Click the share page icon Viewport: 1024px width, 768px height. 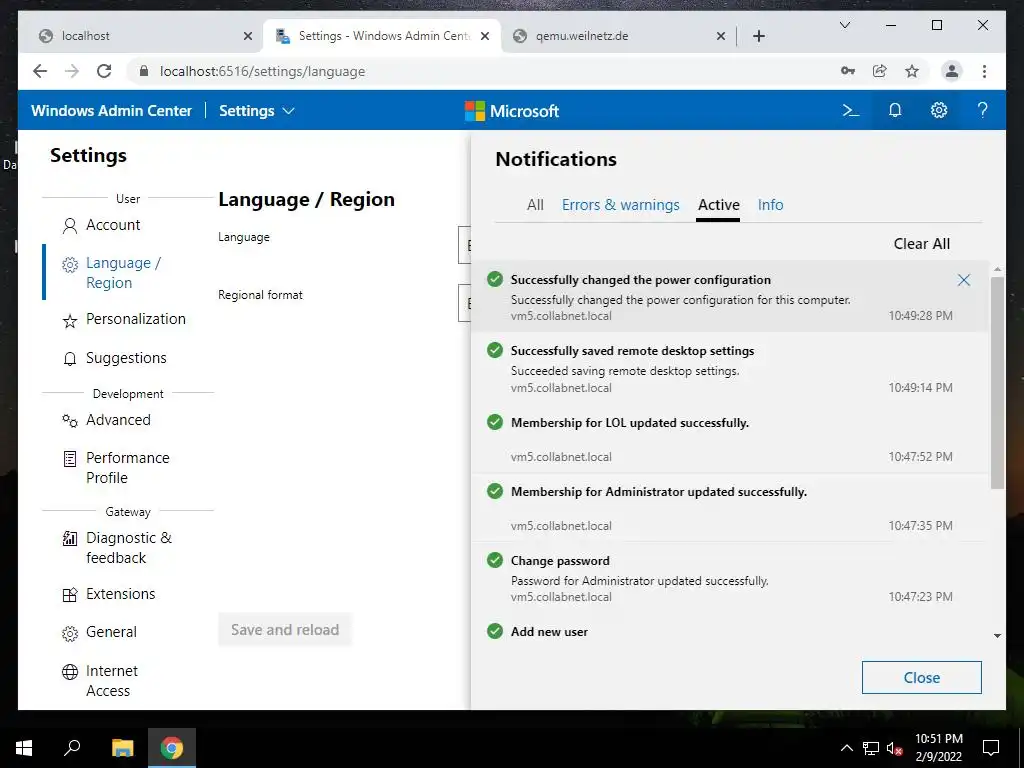point(880,71)
